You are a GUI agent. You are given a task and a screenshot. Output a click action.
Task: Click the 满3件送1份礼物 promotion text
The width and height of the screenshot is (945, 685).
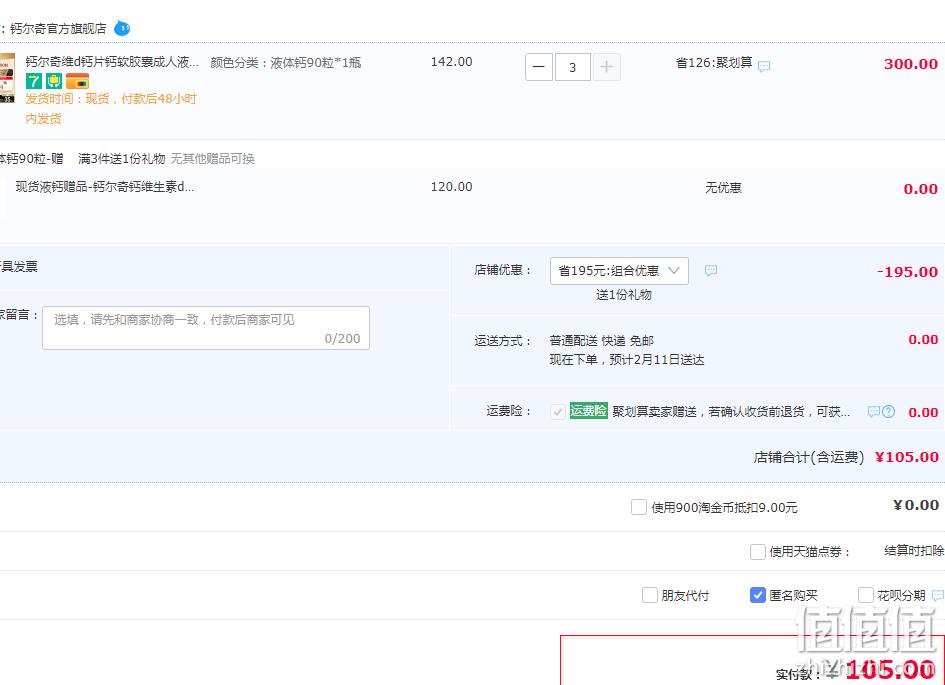122,158
